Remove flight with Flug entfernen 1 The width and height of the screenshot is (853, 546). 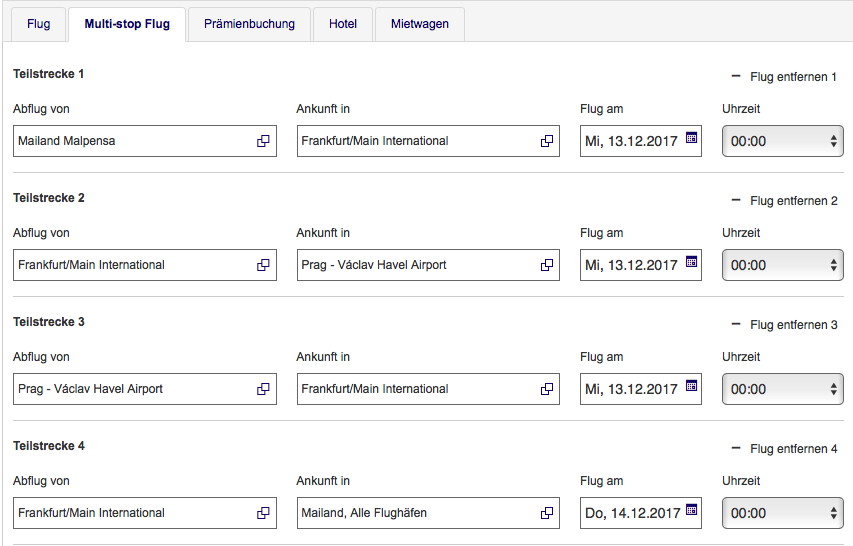[784, 77]
